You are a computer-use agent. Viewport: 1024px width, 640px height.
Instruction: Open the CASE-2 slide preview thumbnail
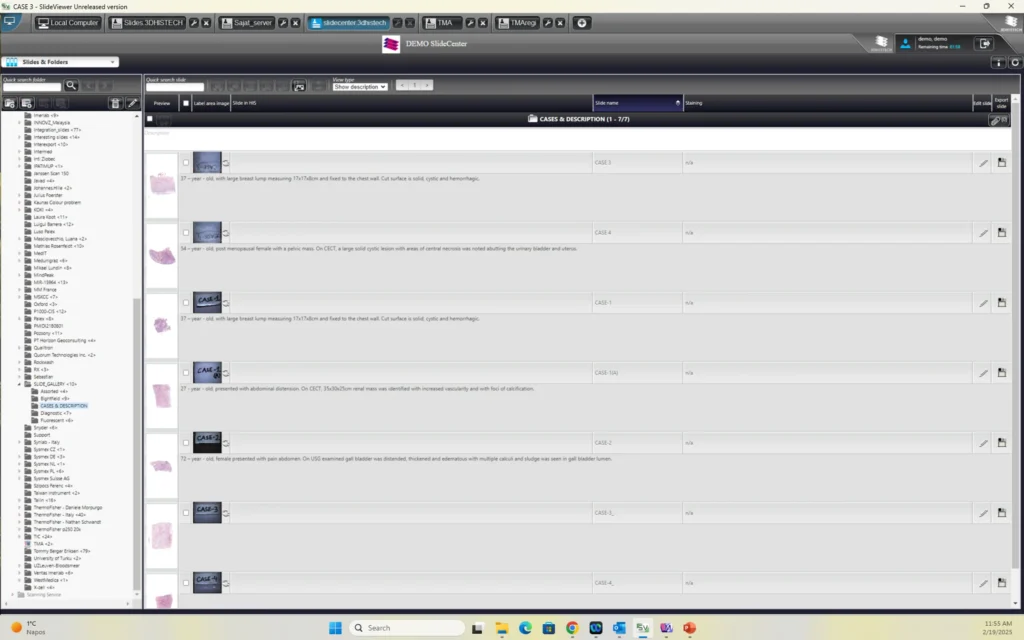point(161,465)
